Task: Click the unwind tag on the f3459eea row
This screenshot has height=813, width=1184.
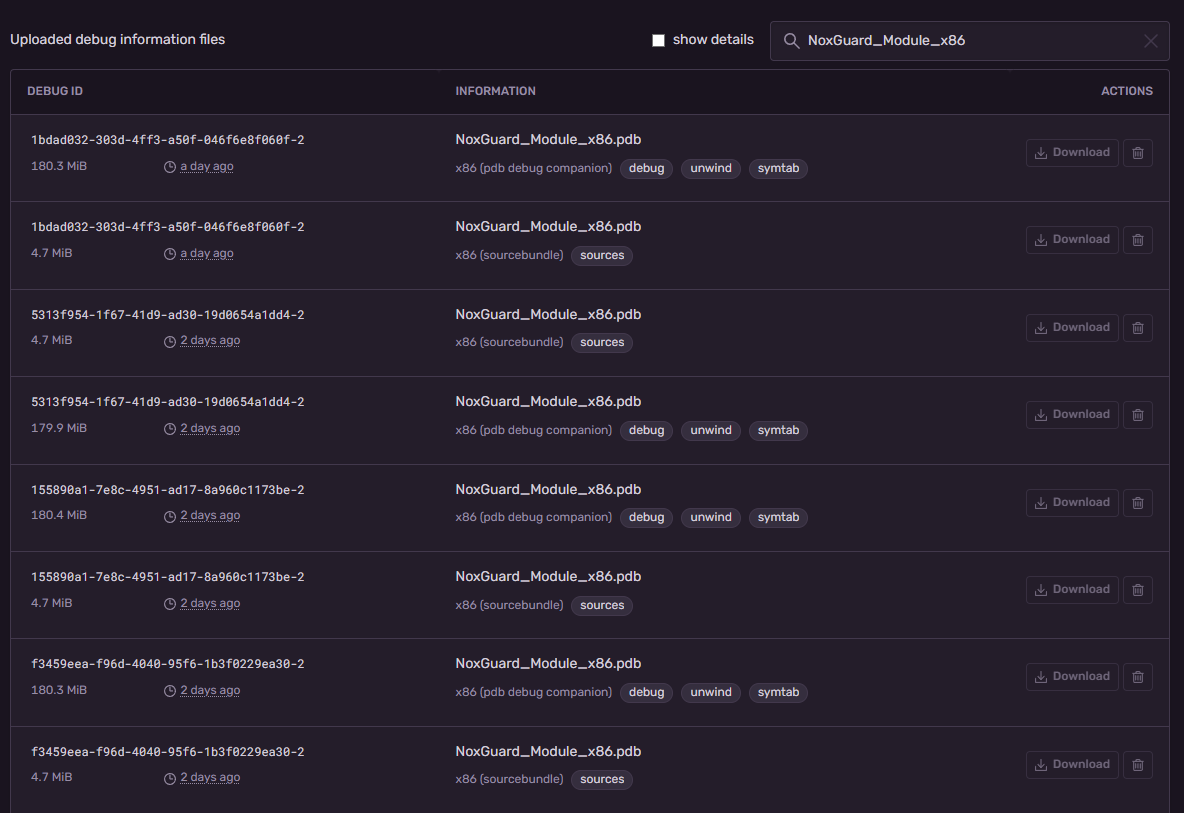Action: 711,692
